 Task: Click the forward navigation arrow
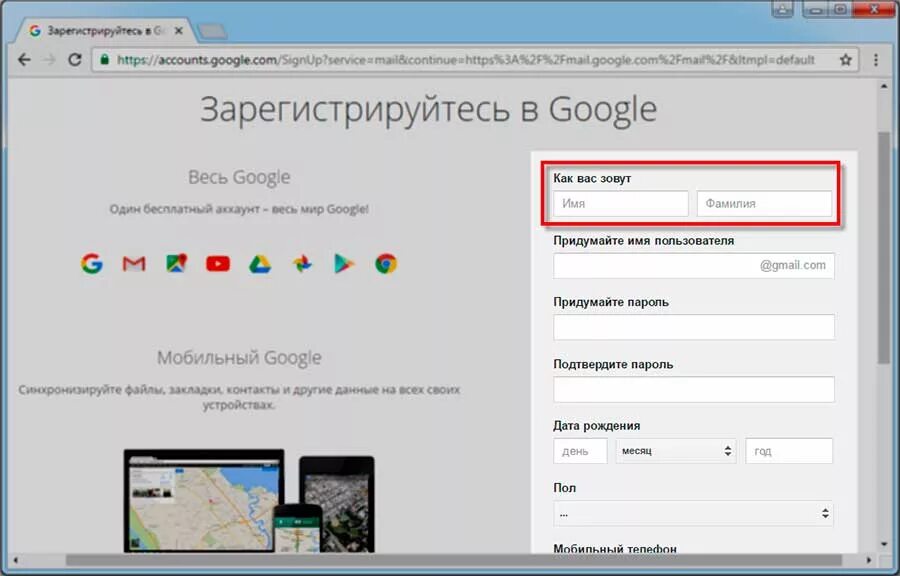pyautogui.click(x=50, y=60)
